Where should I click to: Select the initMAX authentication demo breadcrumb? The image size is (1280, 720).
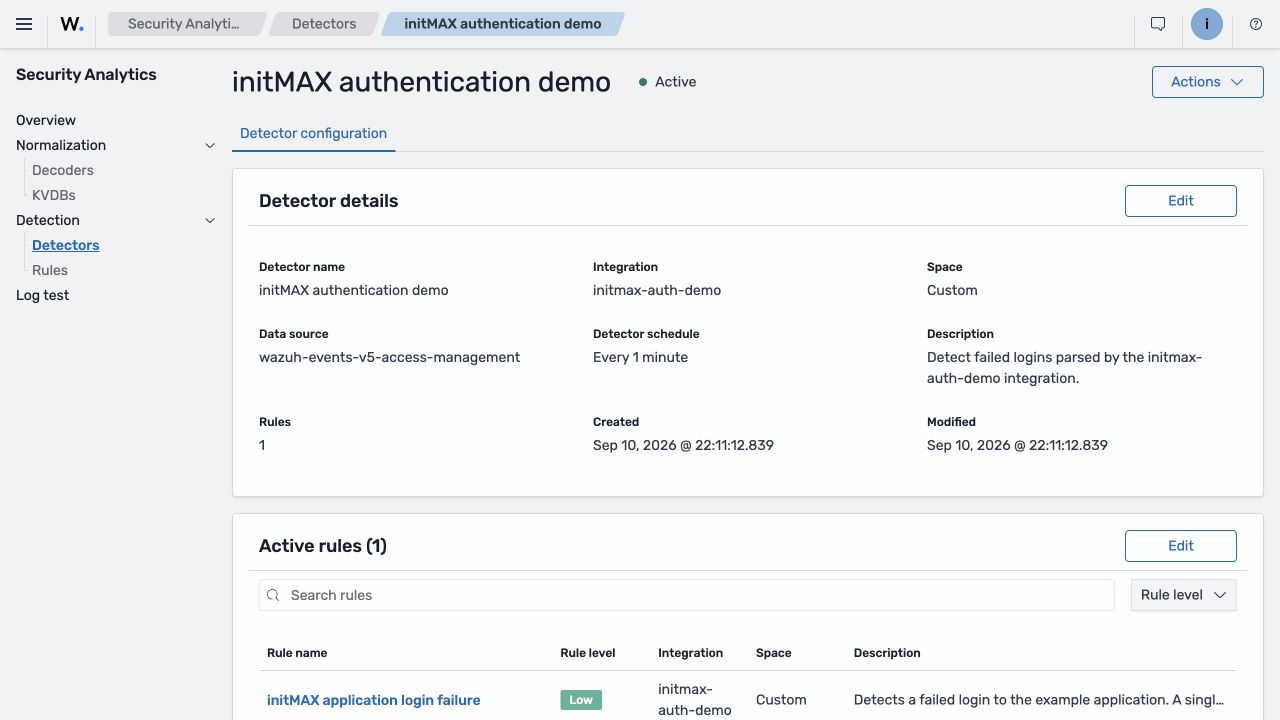point(503,24)
